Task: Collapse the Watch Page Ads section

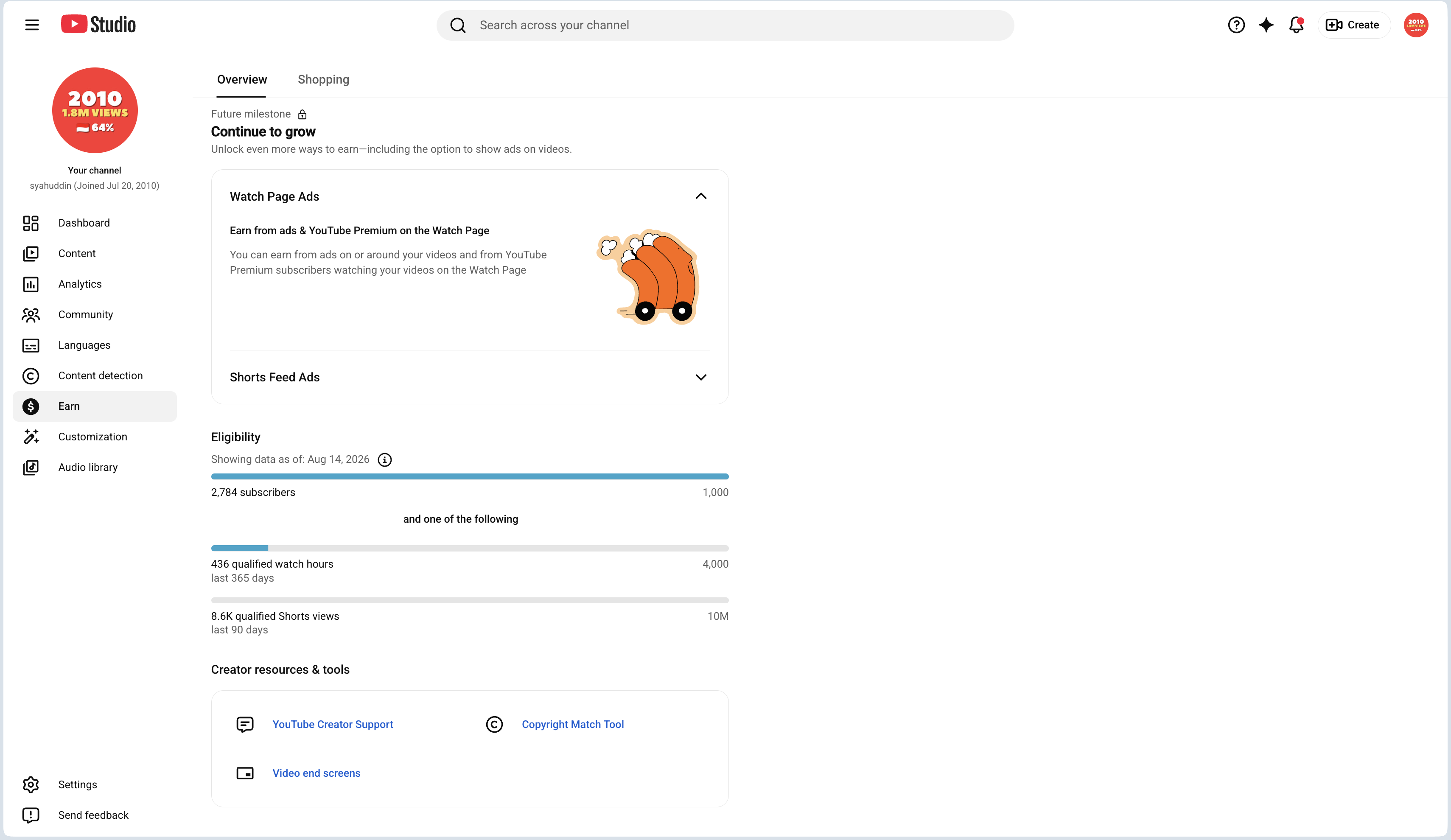Action: (x=701, y=196)
